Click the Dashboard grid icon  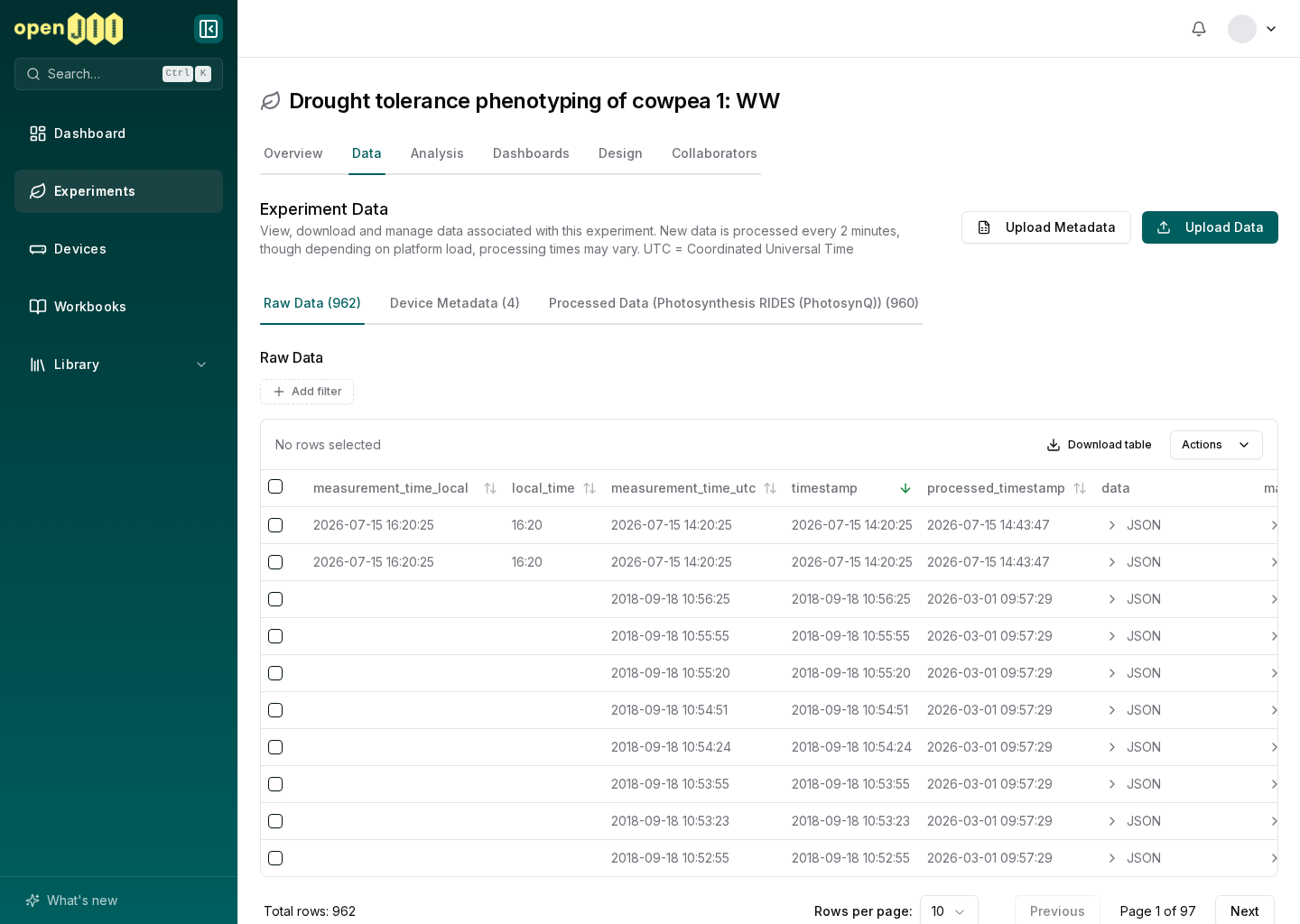coord(38,134)
